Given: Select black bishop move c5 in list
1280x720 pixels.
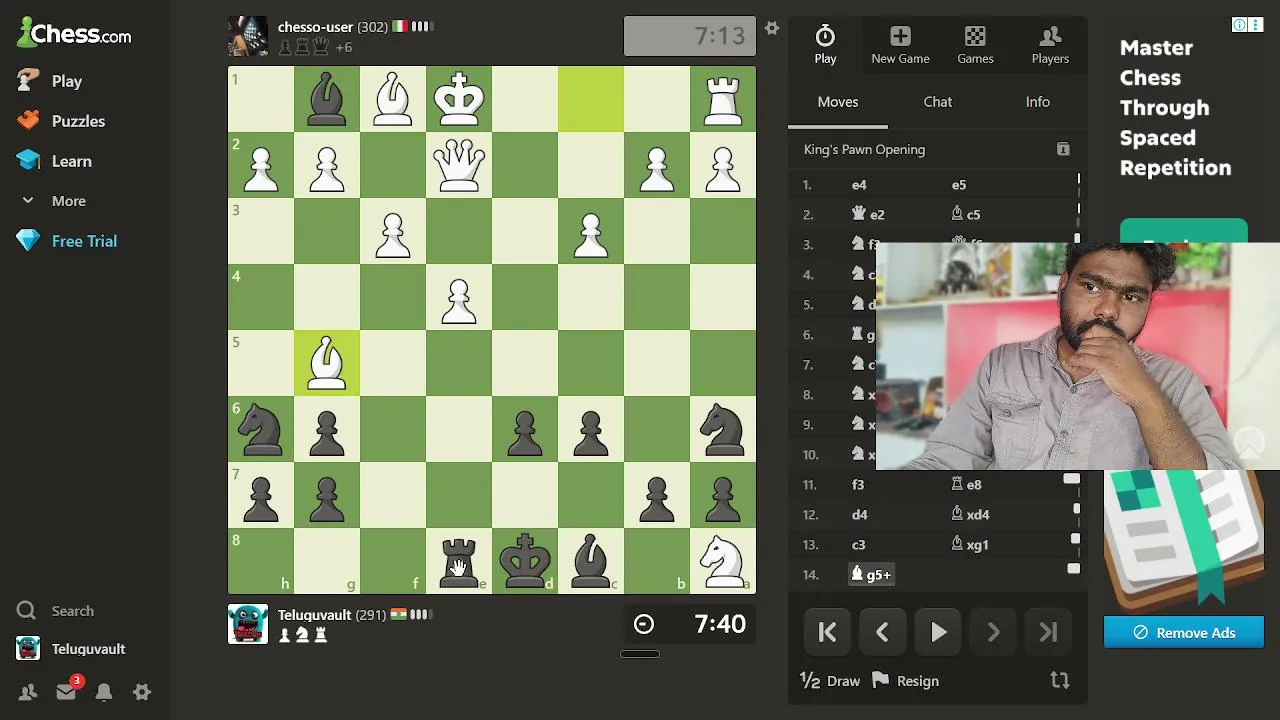Looking at the screenshot, I should point(966,215).
